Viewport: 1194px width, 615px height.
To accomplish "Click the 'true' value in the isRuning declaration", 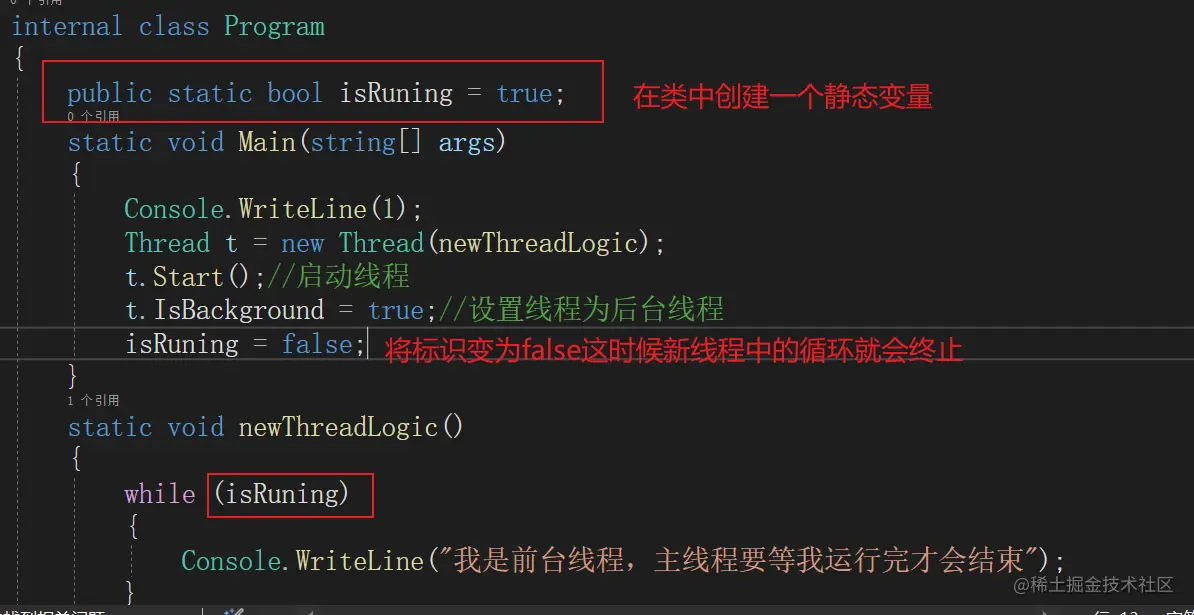I will [x=524, y=94].
